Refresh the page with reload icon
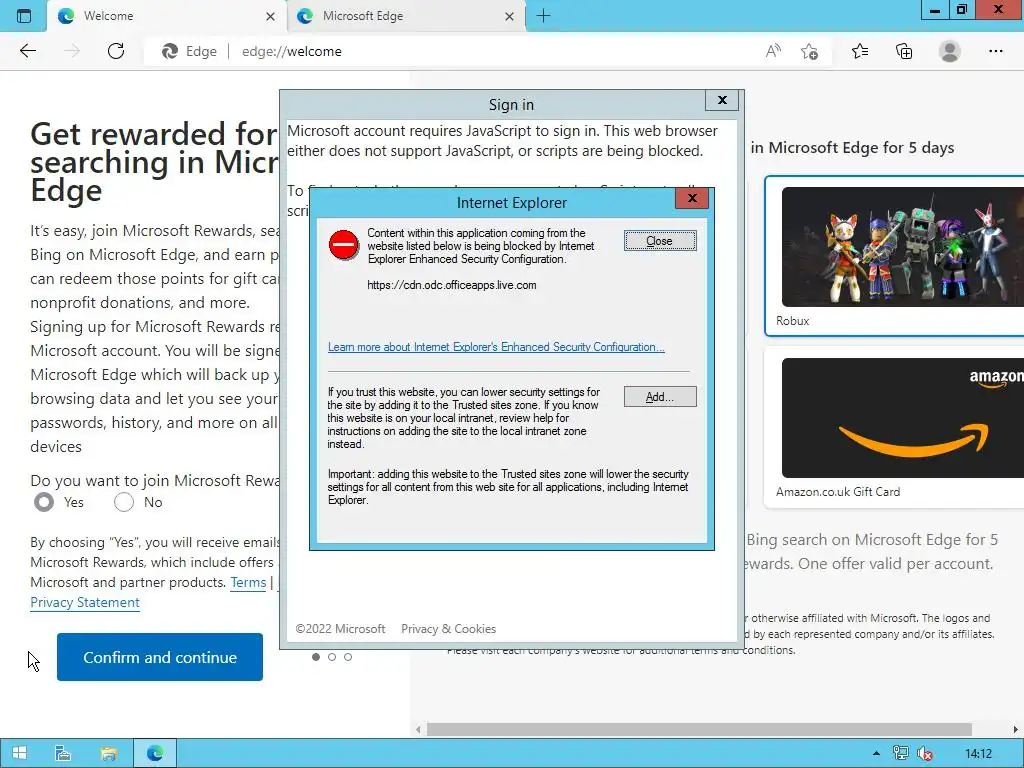1024x768 pixels. 116,51
